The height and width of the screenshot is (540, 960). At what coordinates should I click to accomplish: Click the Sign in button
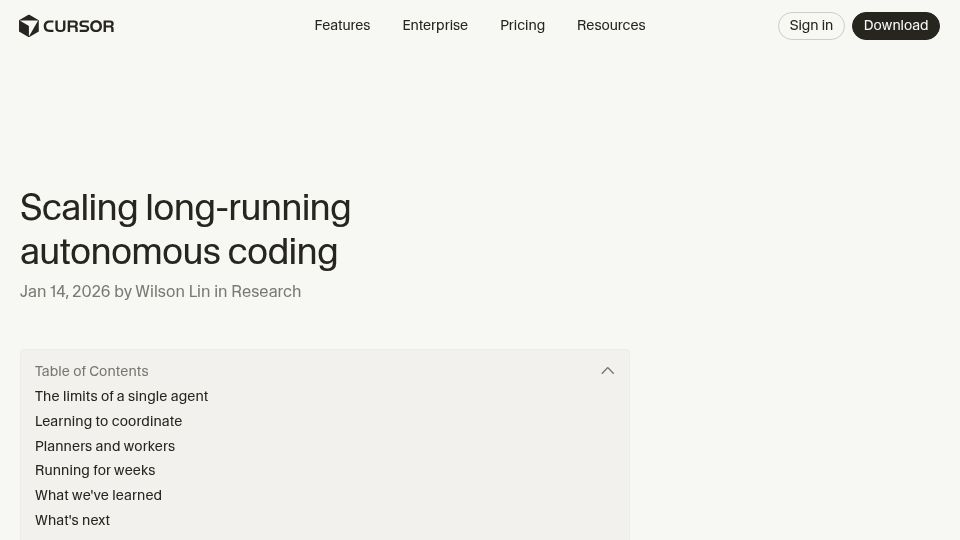tap(811, 26)
